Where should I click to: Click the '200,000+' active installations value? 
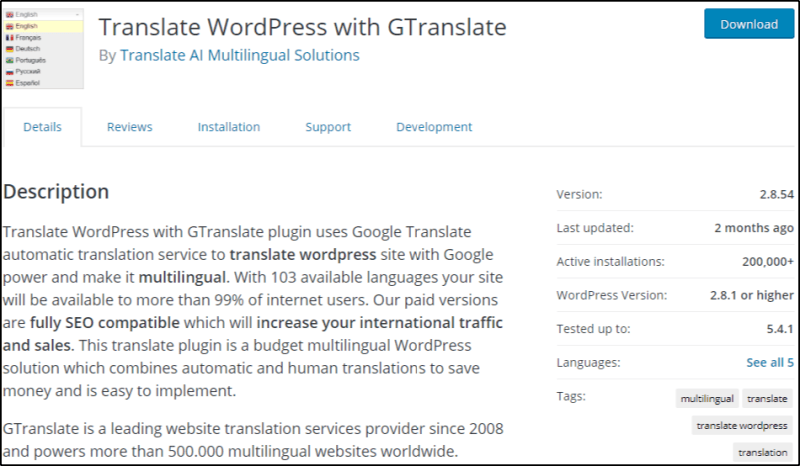768,261
